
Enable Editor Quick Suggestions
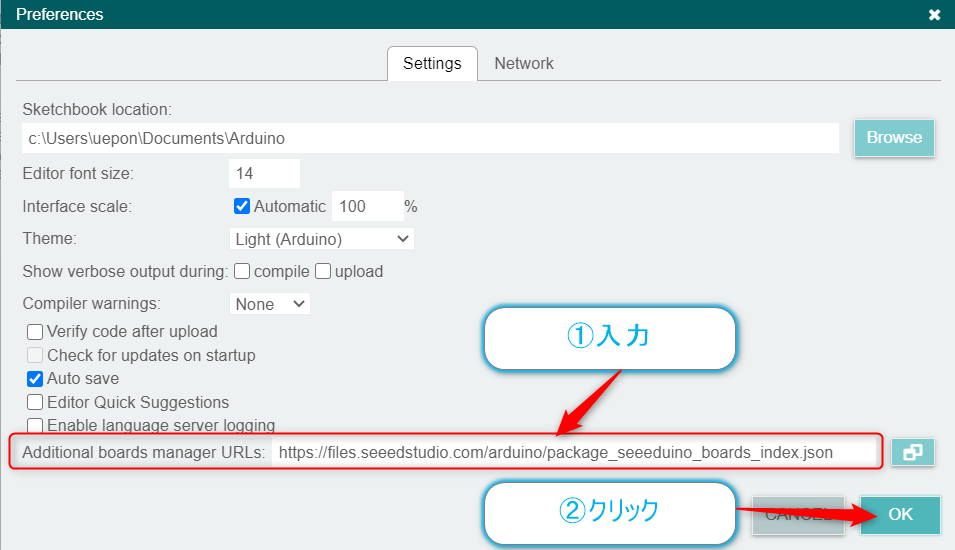click(35, 402)
